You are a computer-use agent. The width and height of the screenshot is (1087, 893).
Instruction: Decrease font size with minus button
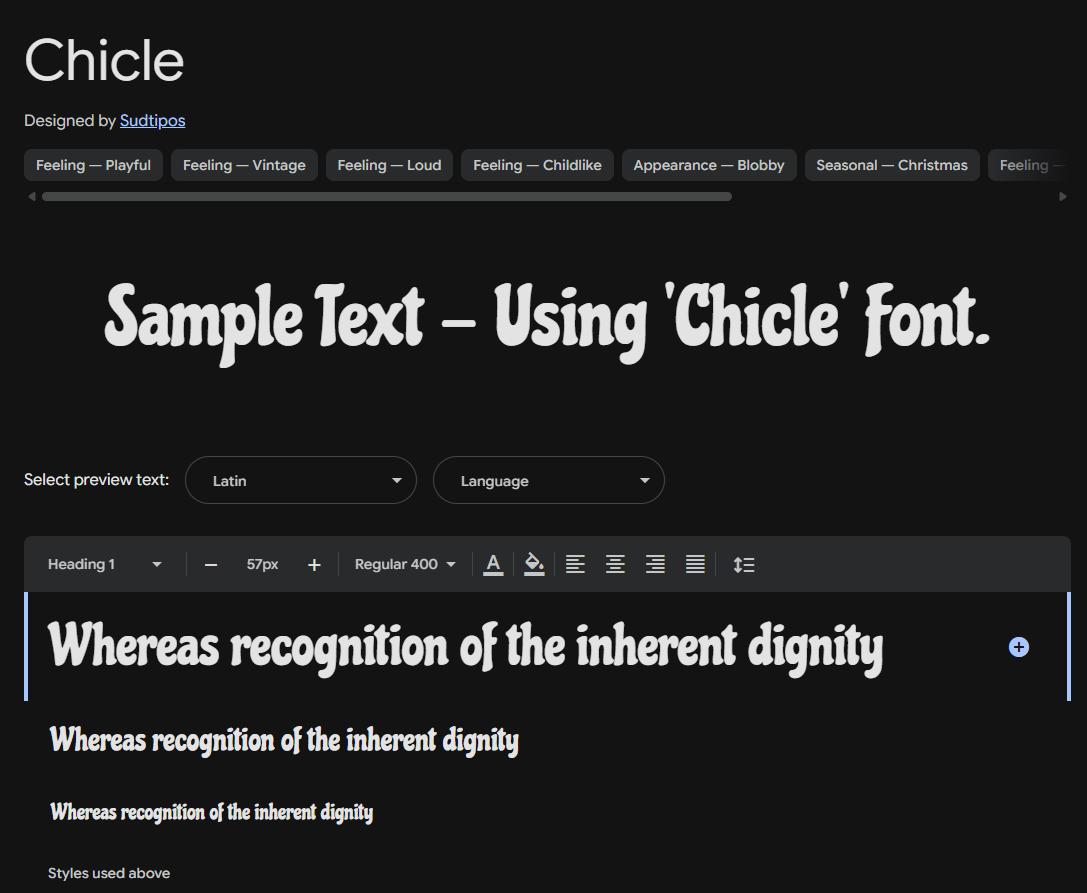(211, 565)
